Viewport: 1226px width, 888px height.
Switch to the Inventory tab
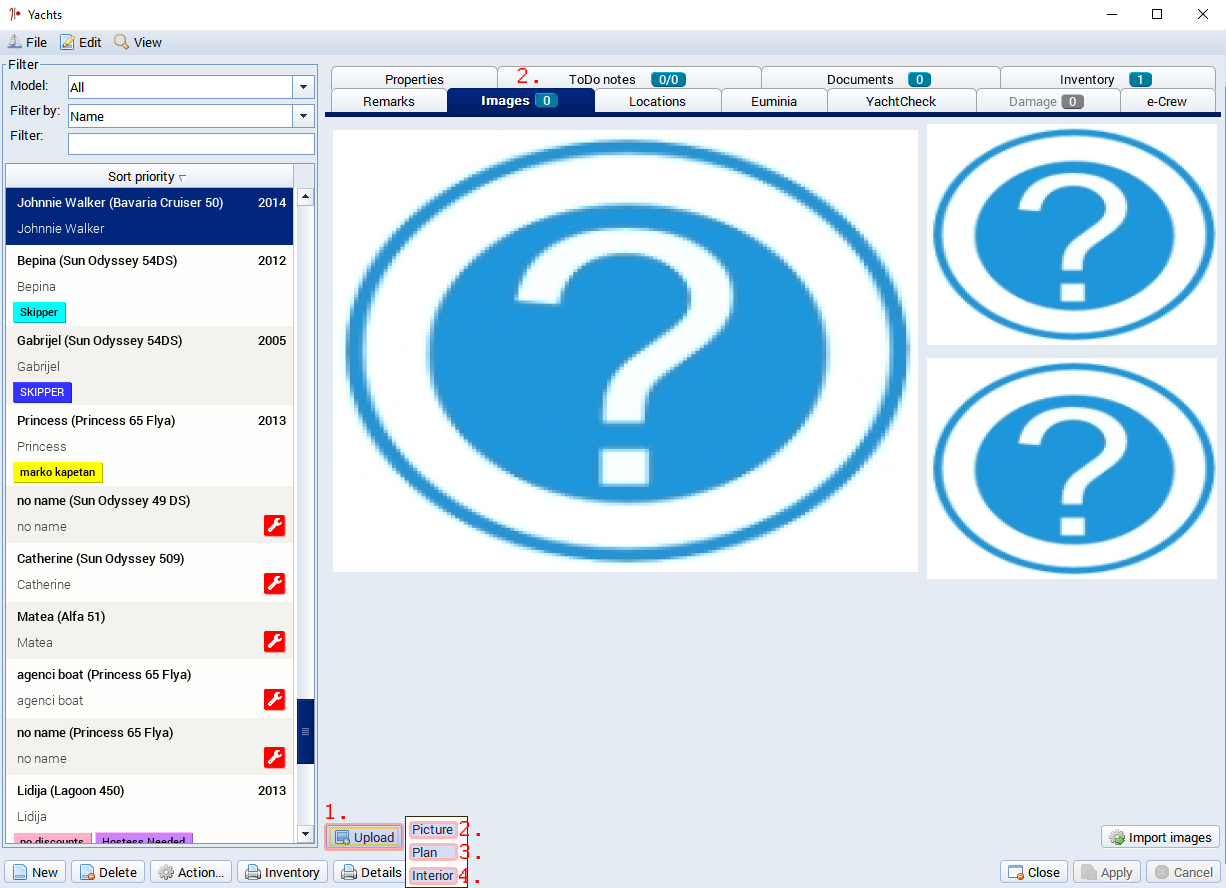coord(1107,79)
